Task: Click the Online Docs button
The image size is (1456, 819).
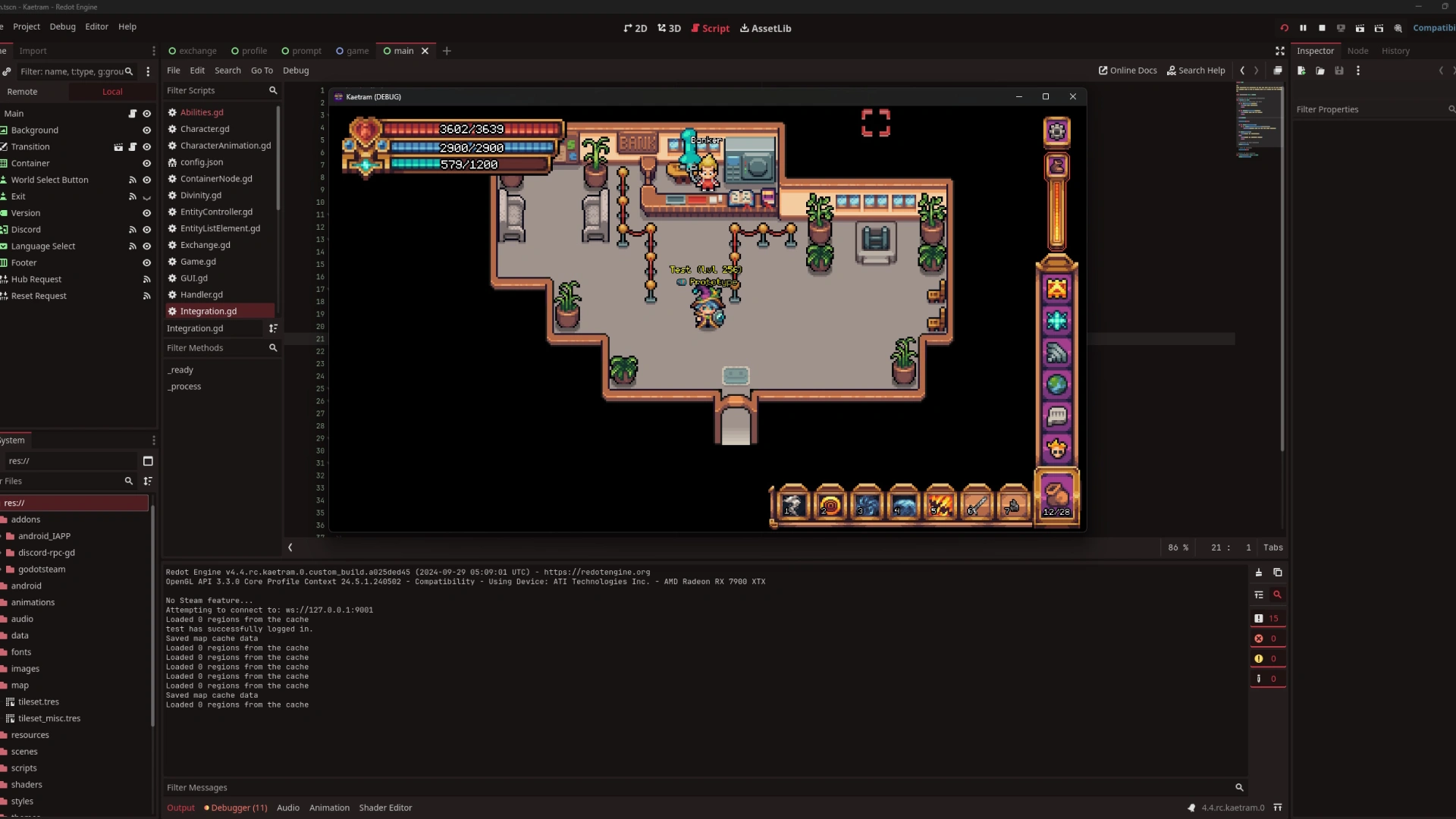Action: click(x=1127, y=70)
